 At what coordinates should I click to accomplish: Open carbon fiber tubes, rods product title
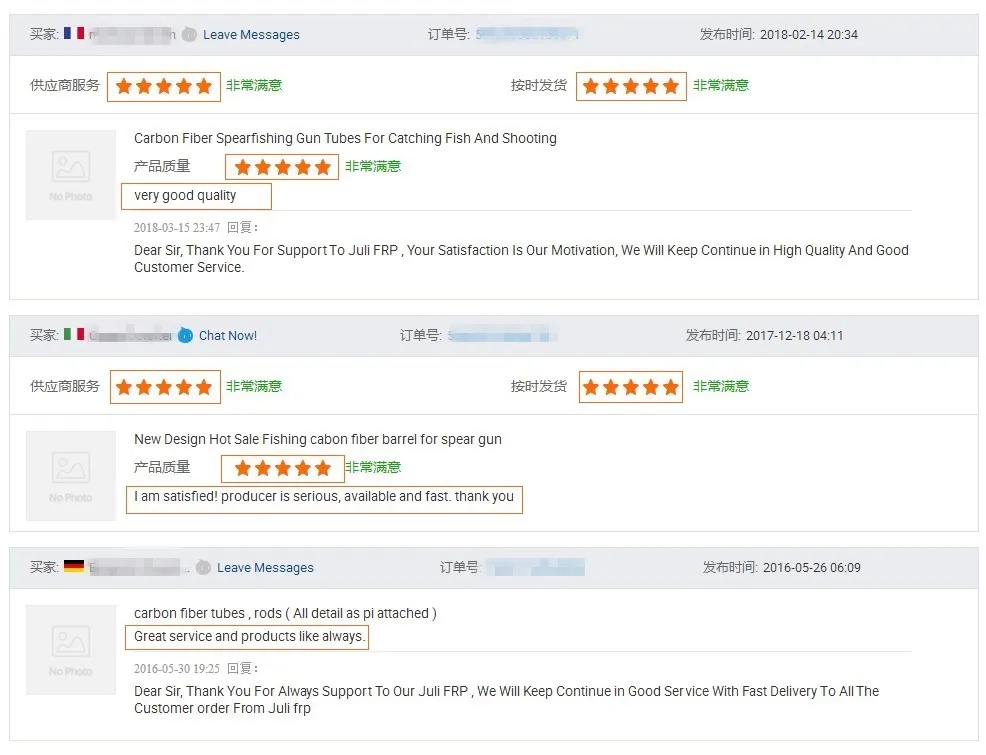click(285, 614)
